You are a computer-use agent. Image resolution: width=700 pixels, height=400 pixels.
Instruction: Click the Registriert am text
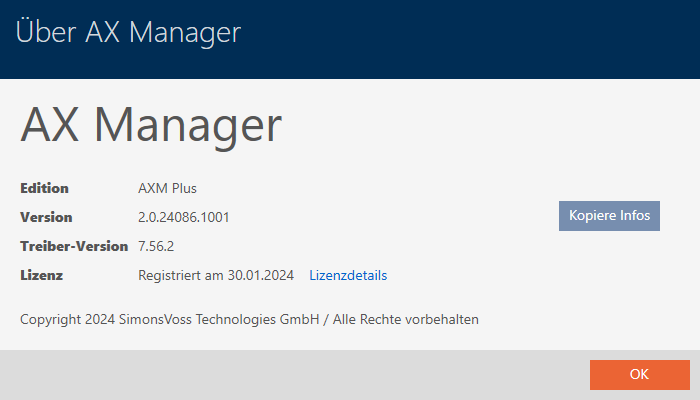[180, 275]
